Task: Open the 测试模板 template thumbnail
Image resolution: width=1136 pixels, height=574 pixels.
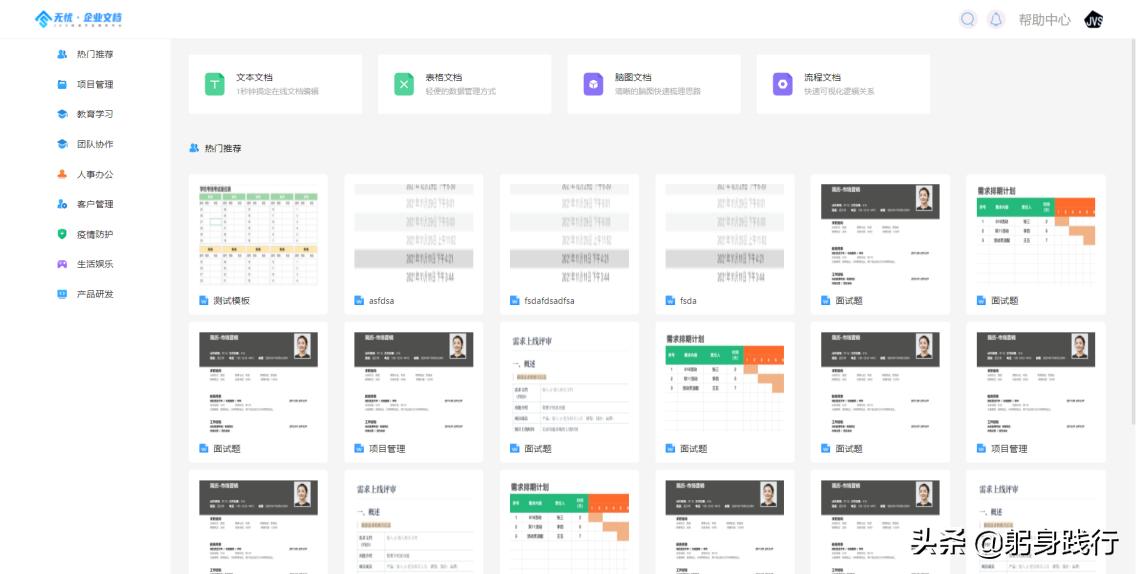Action: [258, 235]
